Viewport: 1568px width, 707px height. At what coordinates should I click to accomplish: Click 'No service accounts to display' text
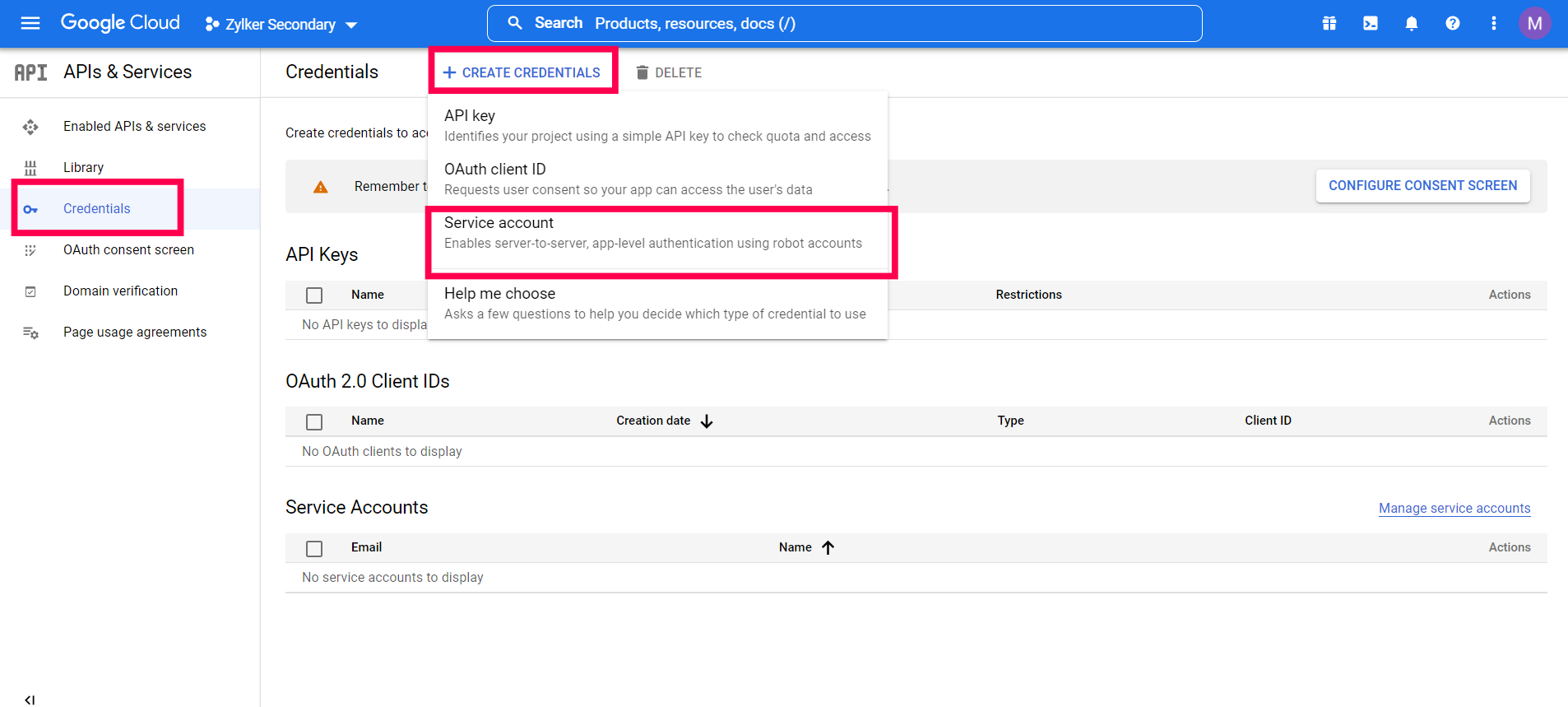392,577
